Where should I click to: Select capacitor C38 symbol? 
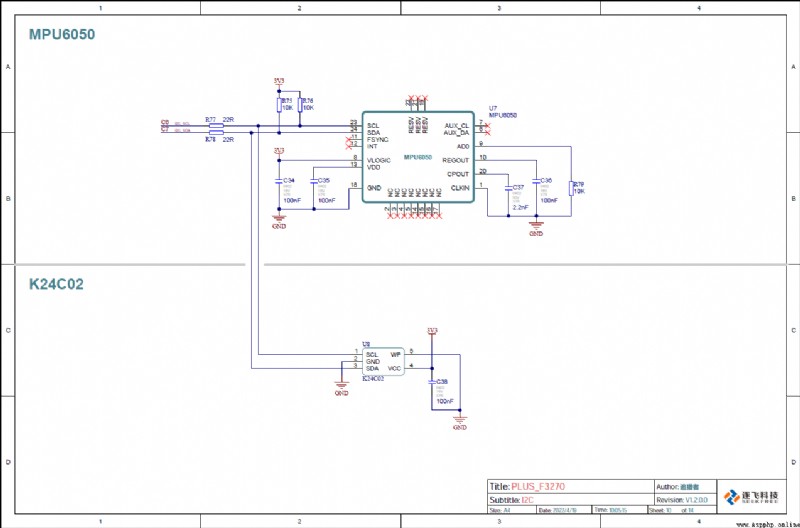coord(432,382)
